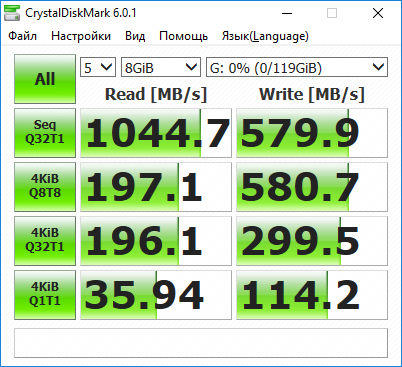Select the 4KiB Q8T8 read result 197.1

point(156,187)
